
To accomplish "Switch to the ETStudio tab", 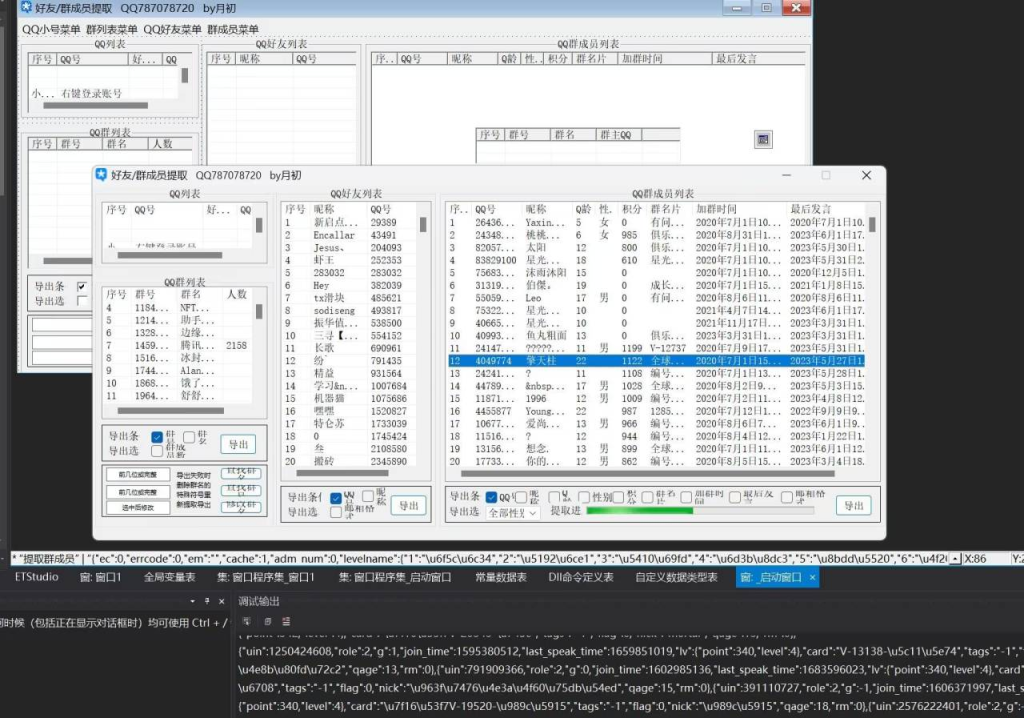I will (x=37, y=577).
